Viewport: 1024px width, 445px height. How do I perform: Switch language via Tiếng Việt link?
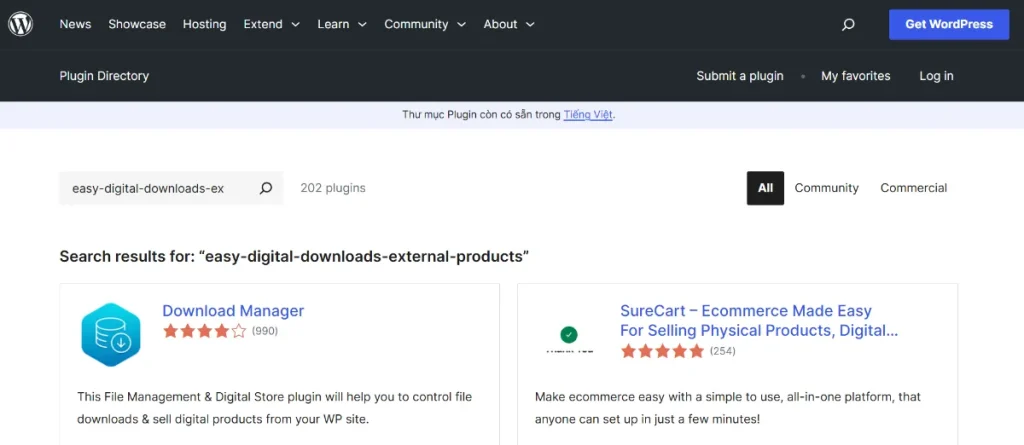pos(588,114)
